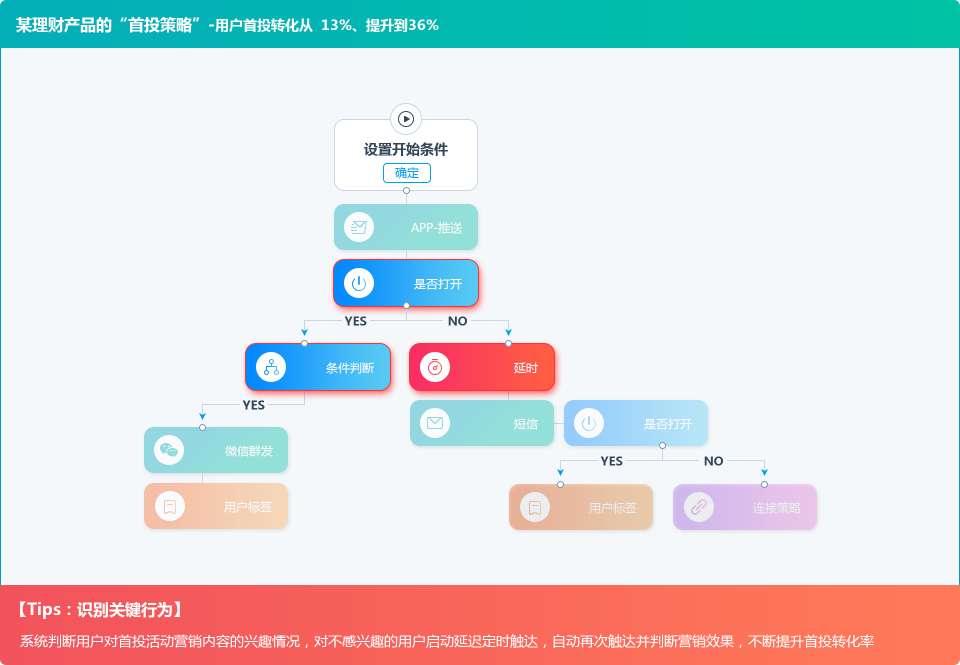The image size is (960, 665).
Task: Click the link icon on 连接策略 node
Action: click(698, 507)
